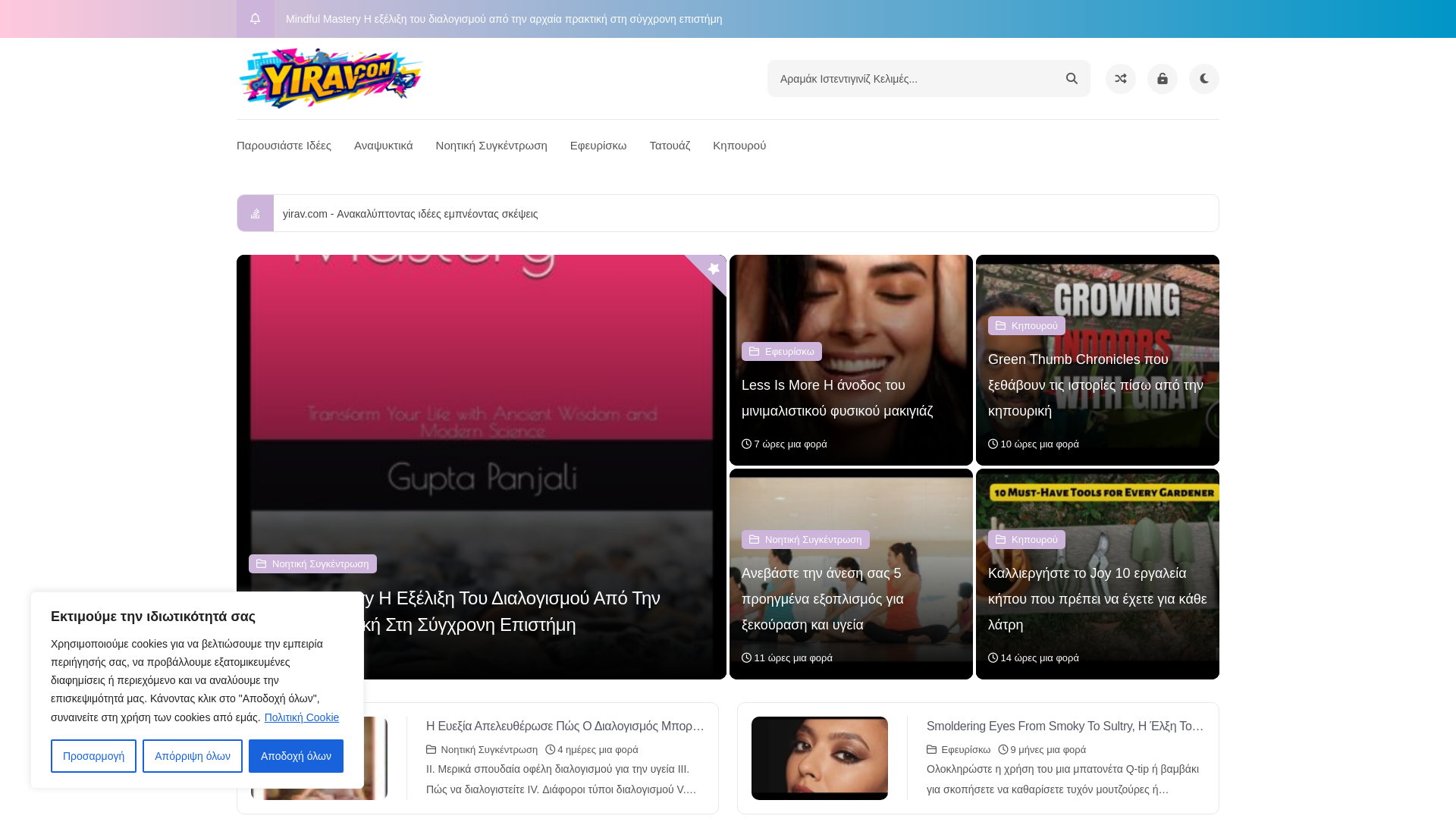Open the Mindful Mastery headline in top ticker

(x=504, y=19)
